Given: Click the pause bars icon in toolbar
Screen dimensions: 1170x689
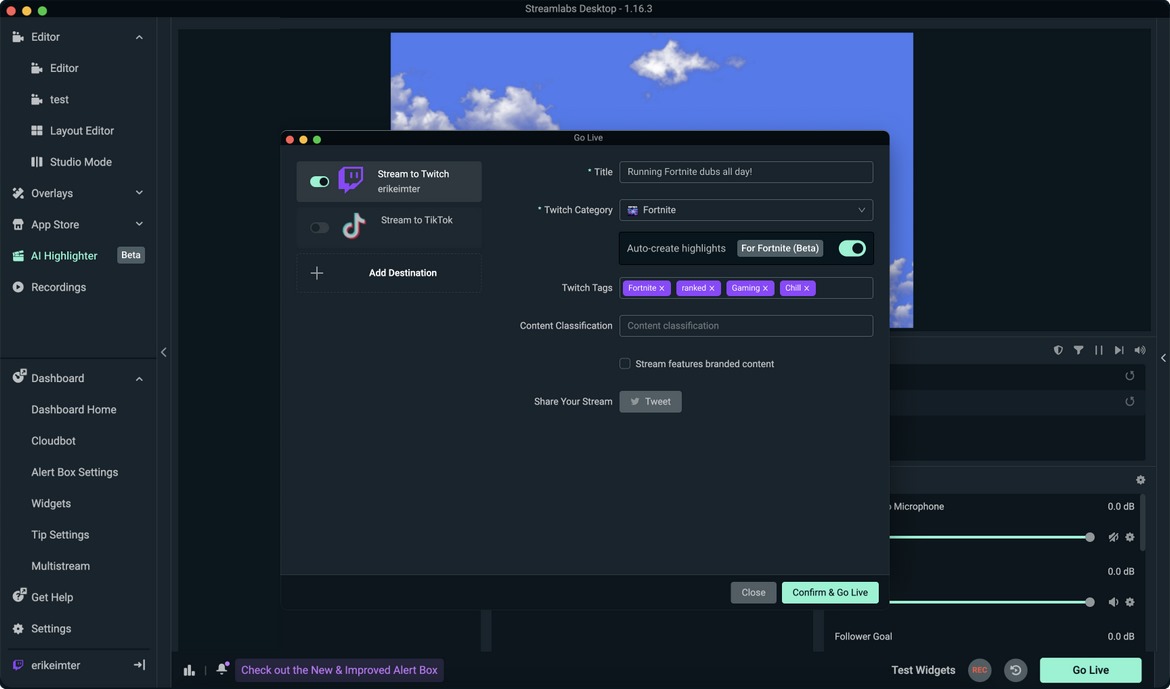Looking at the screenshot, I should tap(1098, 350).
